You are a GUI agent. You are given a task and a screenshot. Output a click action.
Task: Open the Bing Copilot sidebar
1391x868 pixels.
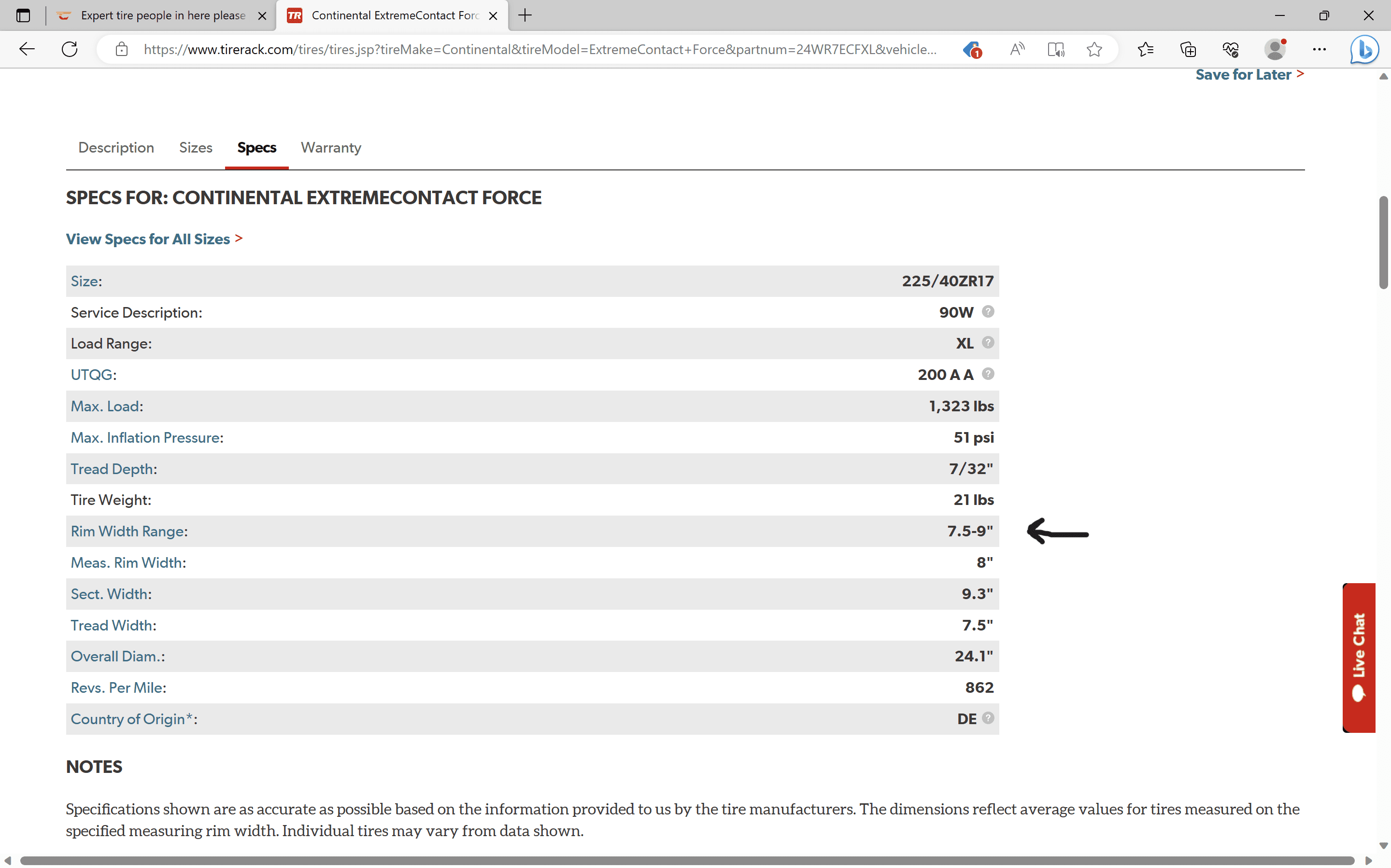pos(1363,49)
